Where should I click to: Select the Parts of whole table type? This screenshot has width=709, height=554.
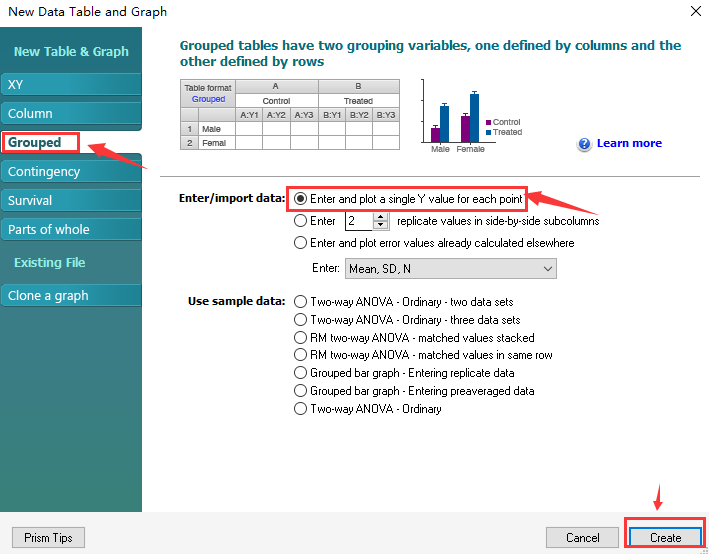[x=71, y=229]
